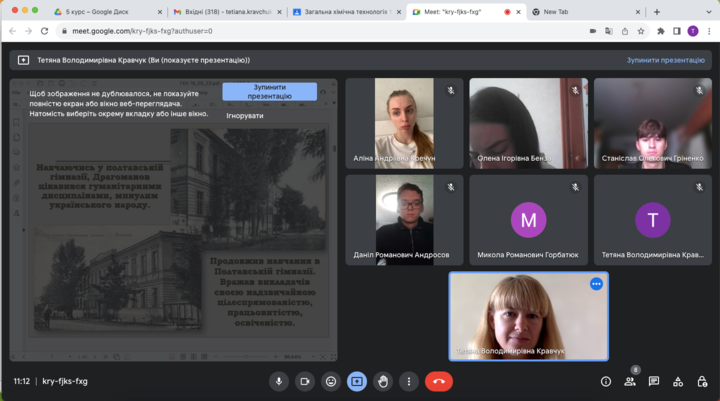Open options on Тетяна Кравчук's self-view tile
The width and height of the screenshot is (720, 401).
pyautogui.click(x=596, y=284)
